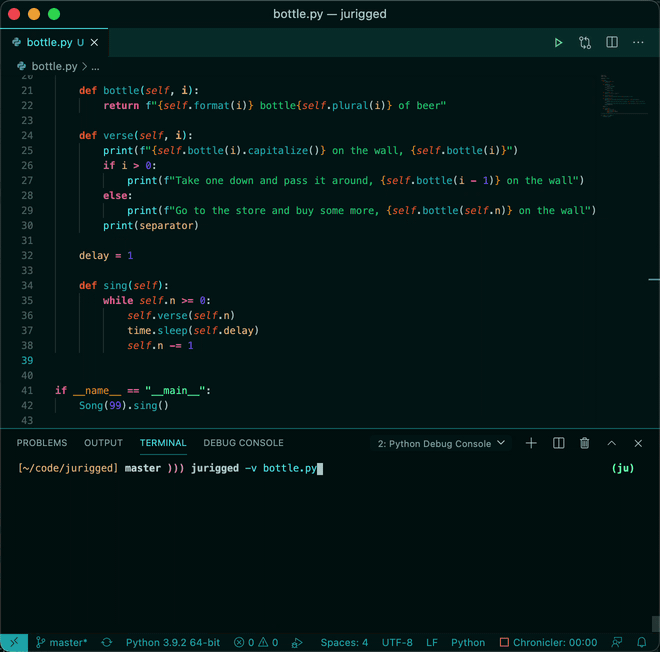Split the terminal panel

559,443
